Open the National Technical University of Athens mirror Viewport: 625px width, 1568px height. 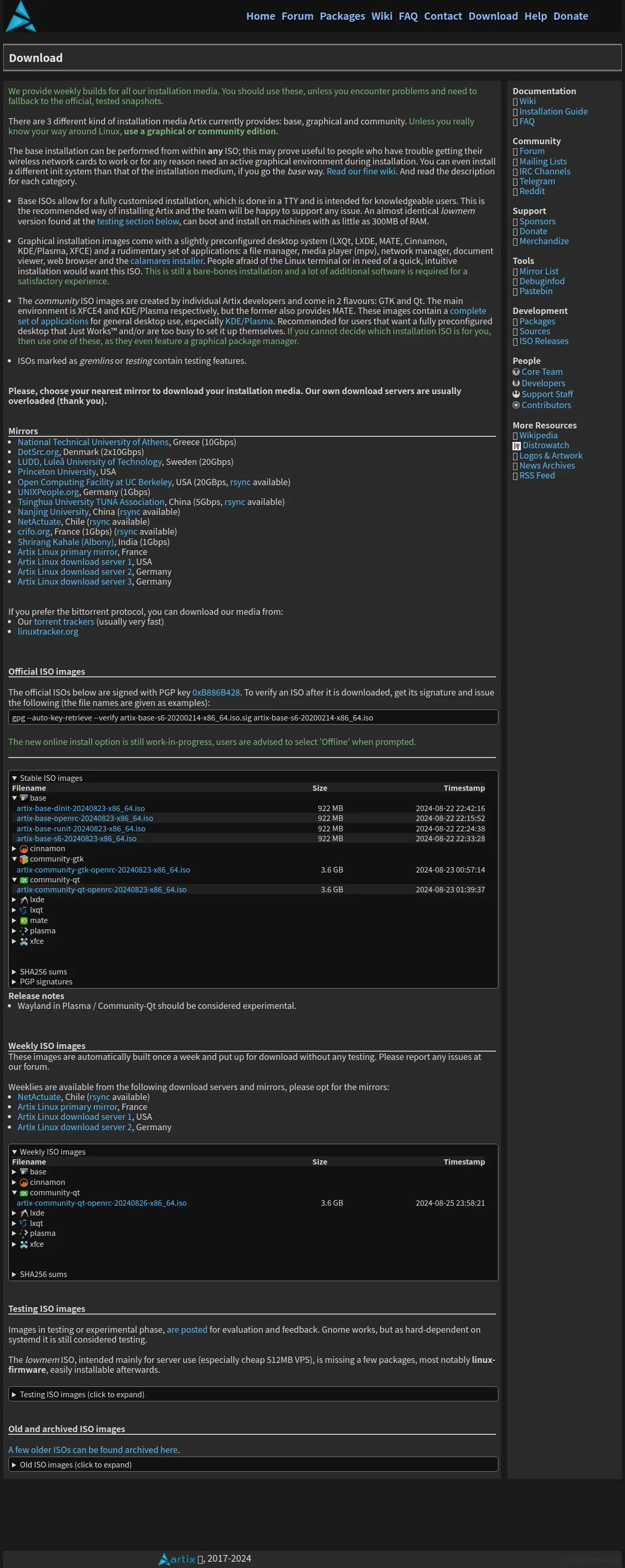[93, 442]
